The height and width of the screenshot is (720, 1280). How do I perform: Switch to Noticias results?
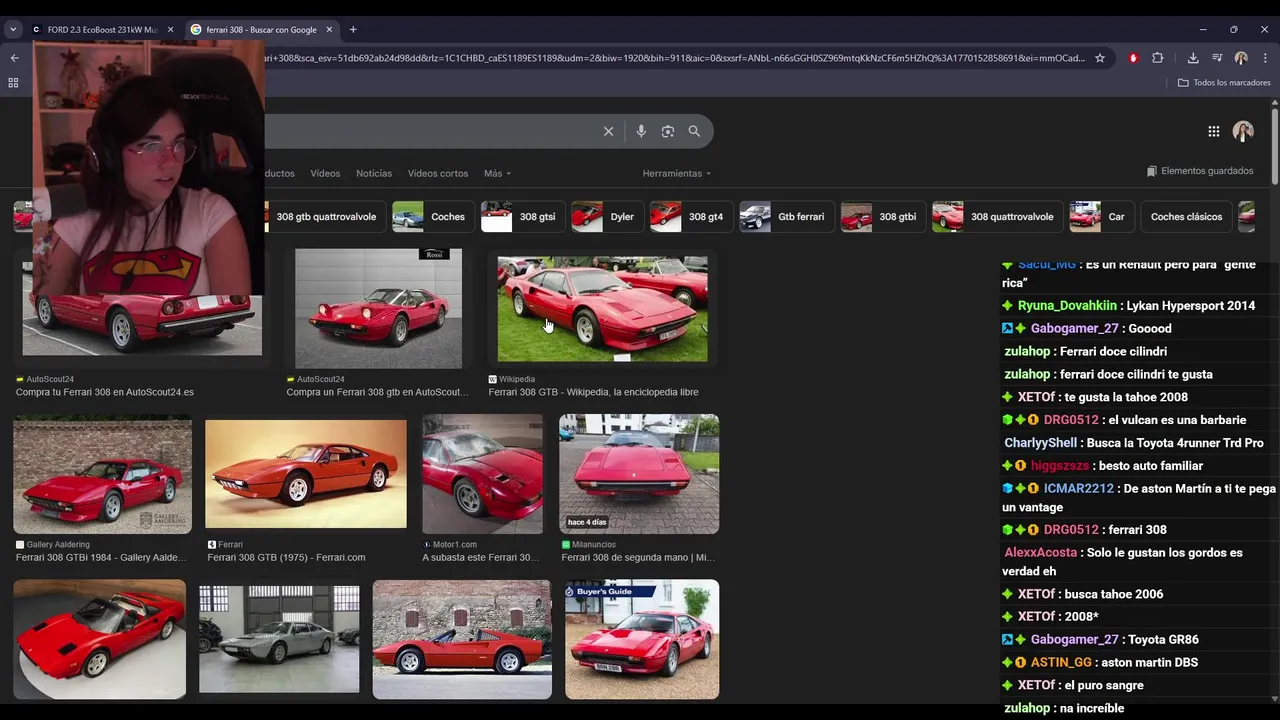pos(374,173)
